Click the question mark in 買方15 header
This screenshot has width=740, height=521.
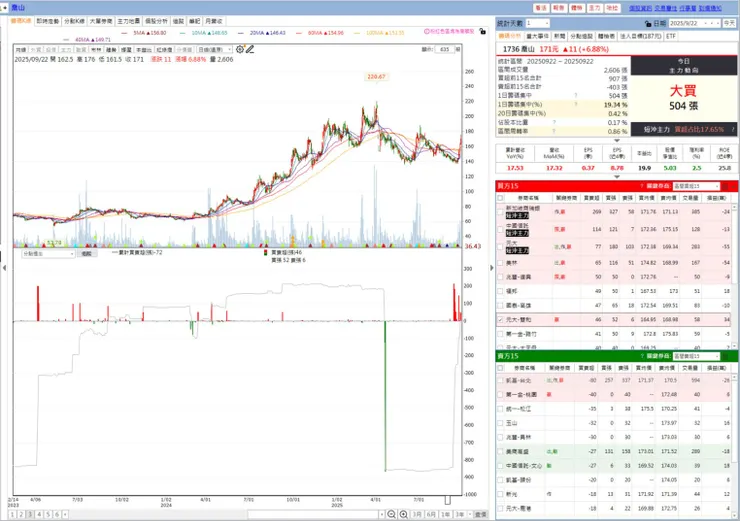pyautogui.click(x=641, y=186)
